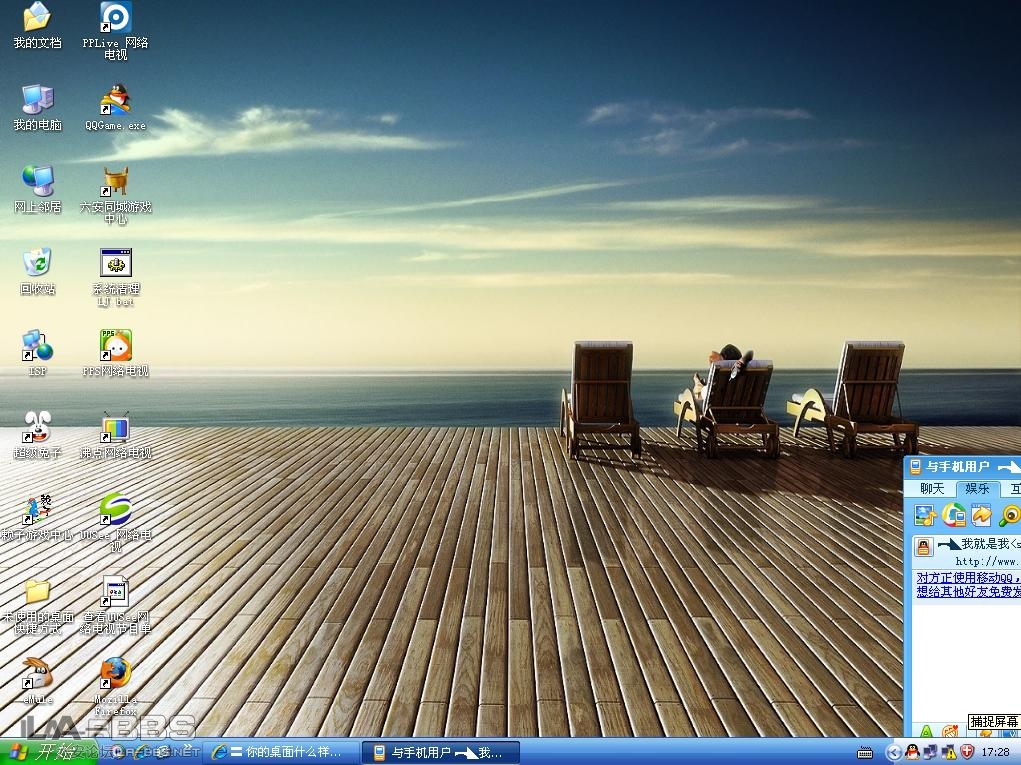1021x765 pixels.
Task: Select the 六安同城游戏中心 shortcut
Action: click(115, 182)
